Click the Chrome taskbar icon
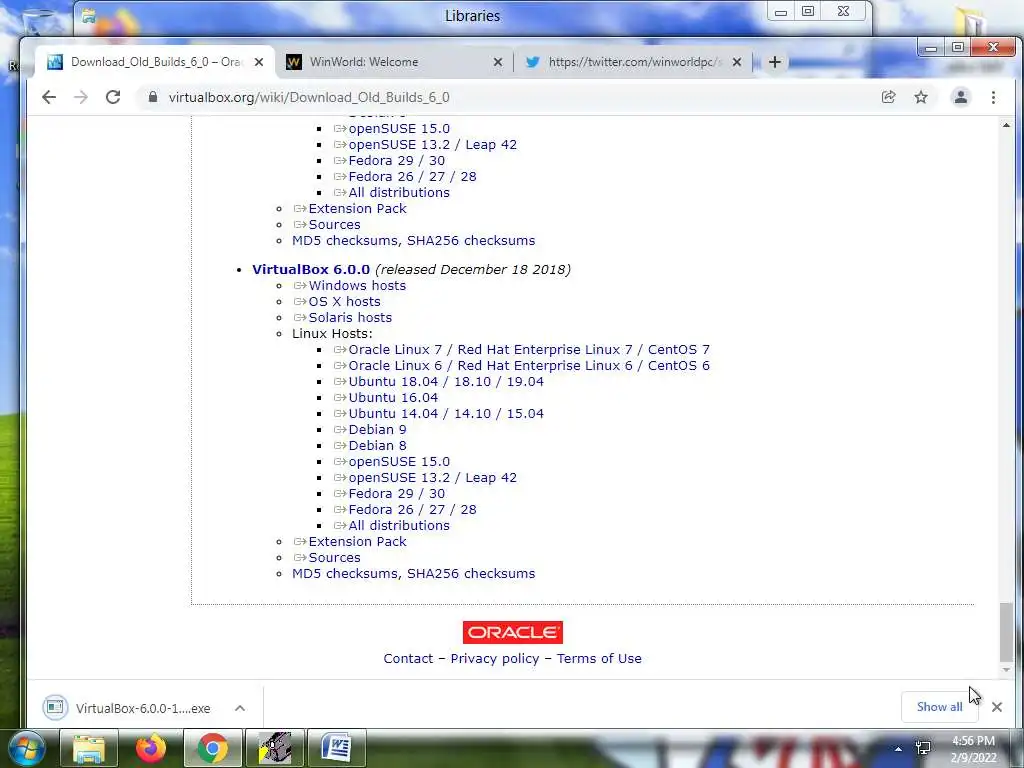The image size is (1024, 768). [213, 748]
